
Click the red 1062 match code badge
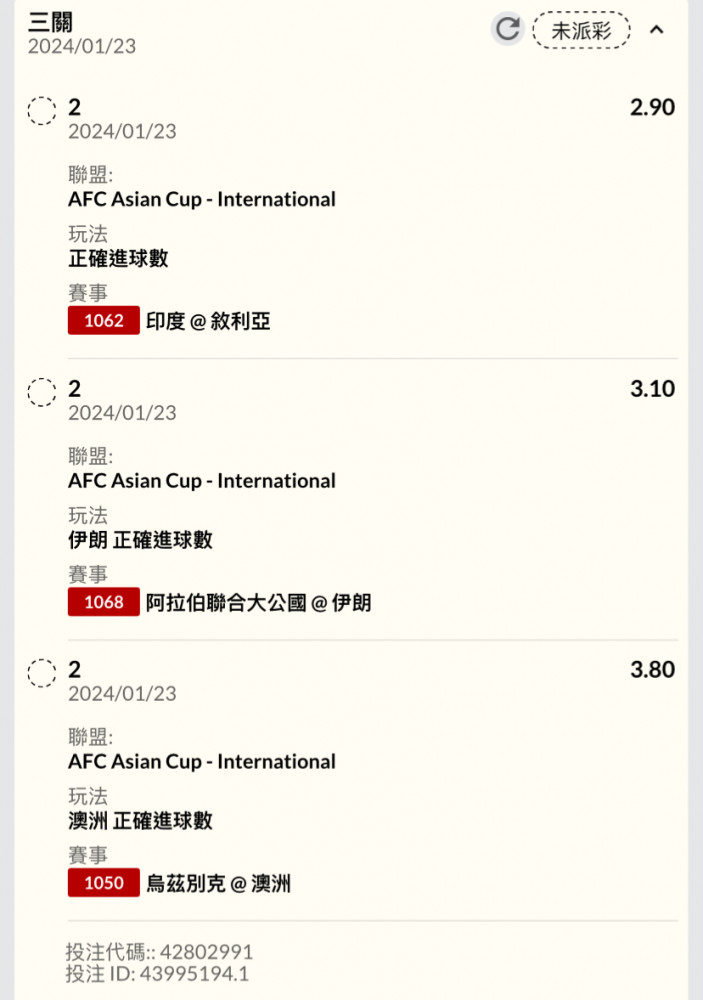click(103, 320)
